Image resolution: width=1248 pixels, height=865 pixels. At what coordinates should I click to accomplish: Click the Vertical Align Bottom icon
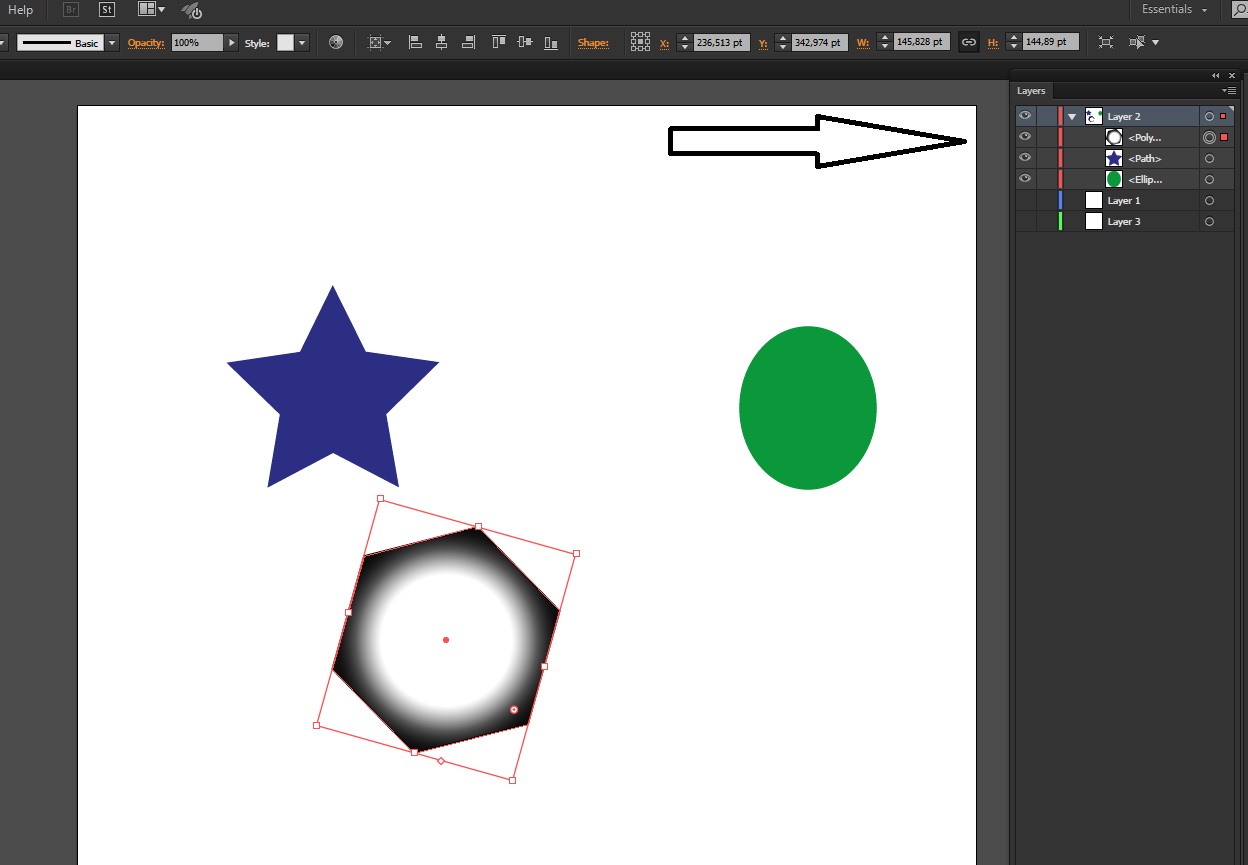[x=551, y=43]
